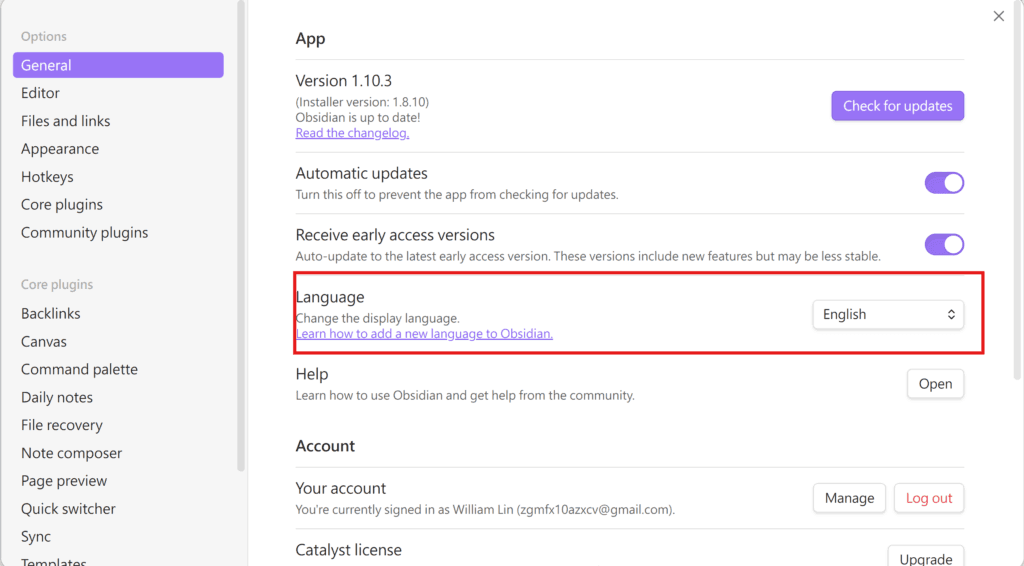
Task: Click Upgrade for Catalyst license
Action: click(x=925, y=556)
